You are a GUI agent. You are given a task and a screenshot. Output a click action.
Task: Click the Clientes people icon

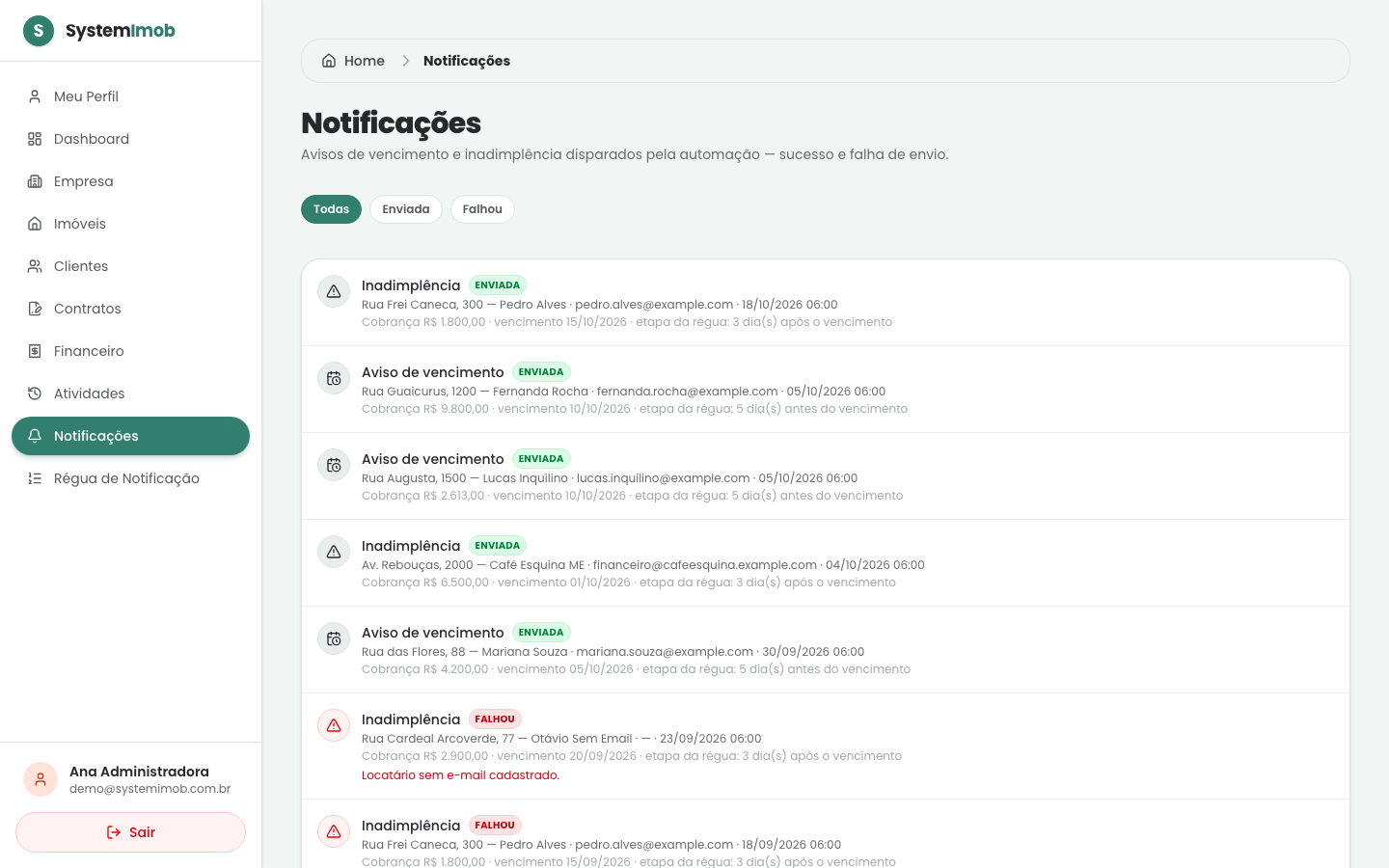point(35,266)
